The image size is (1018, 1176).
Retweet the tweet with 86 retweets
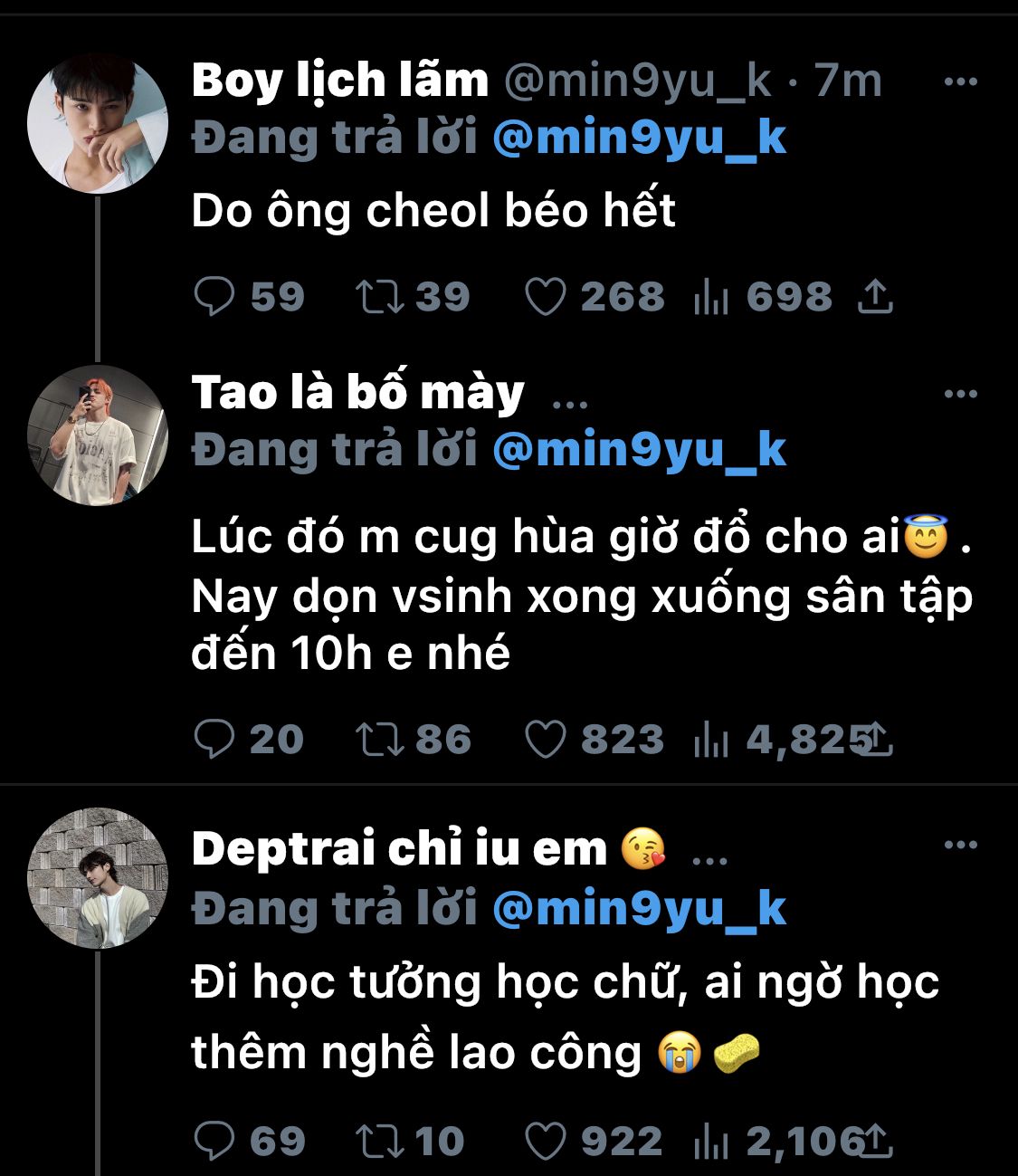[x=379, y=740]
